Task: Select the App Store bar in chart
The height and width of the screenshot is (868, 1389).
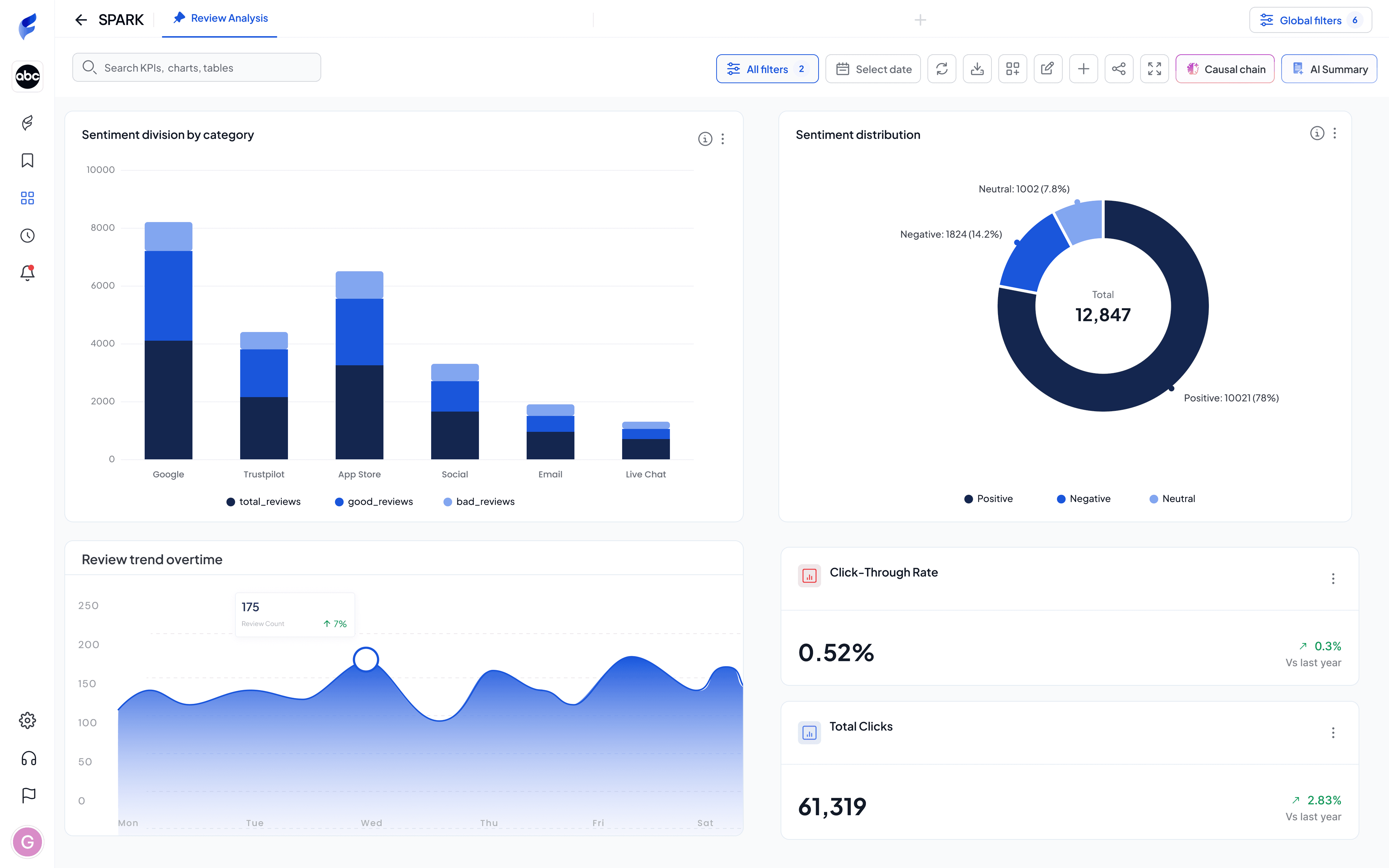Action: point(359,365)
